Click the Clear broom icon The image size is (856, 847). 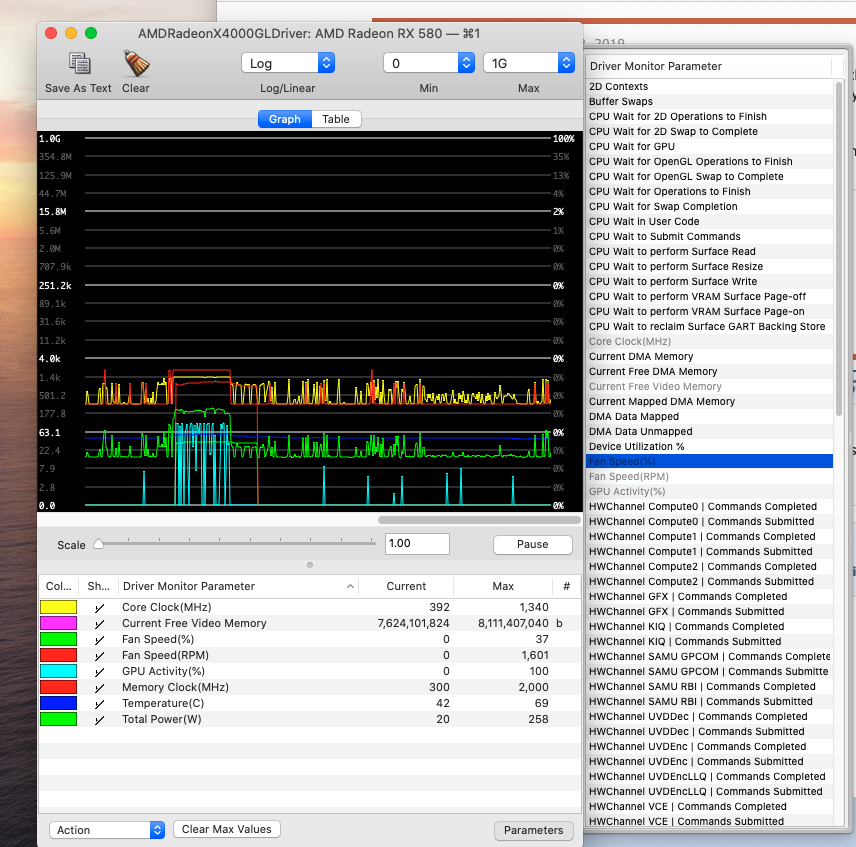135,63
